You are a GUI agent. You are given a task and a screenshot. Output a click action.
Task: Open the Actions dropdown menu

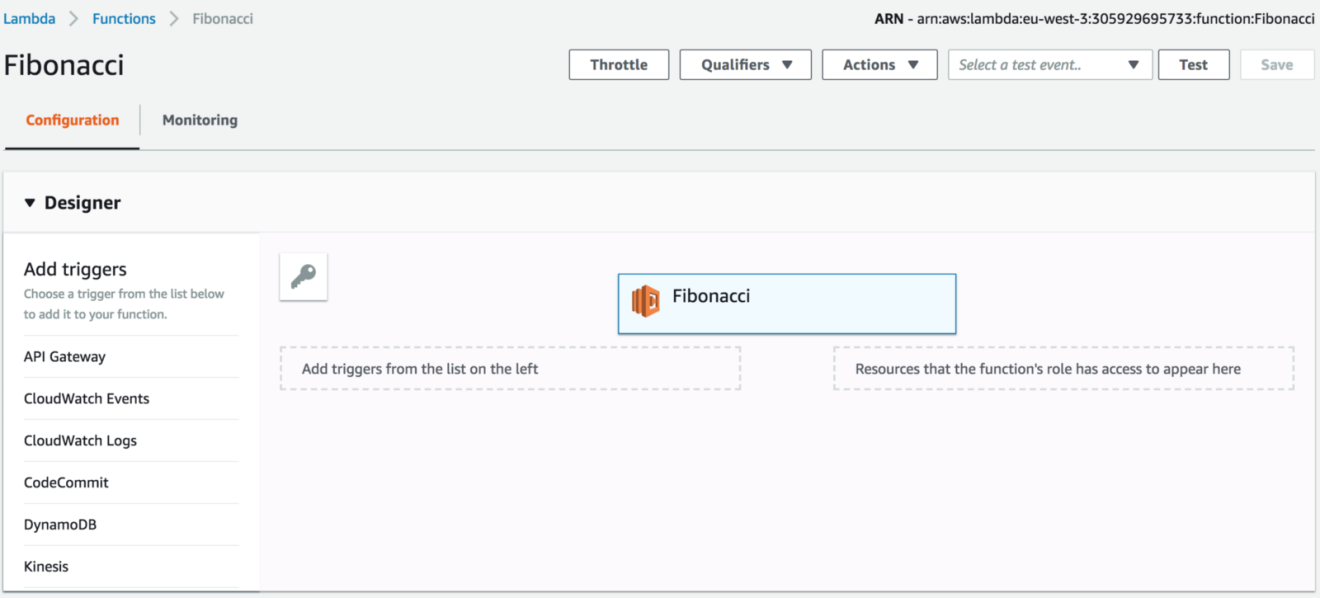(880, 65)
